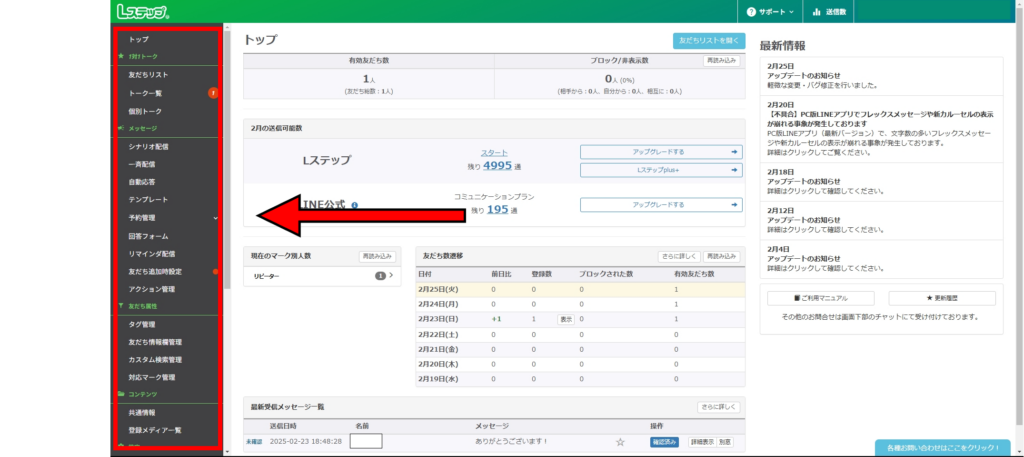This screenshot has width=1024, height=457.
Task: Click the orange dot beside 友だち追加時設定
Action: click(x=216, y=271)
